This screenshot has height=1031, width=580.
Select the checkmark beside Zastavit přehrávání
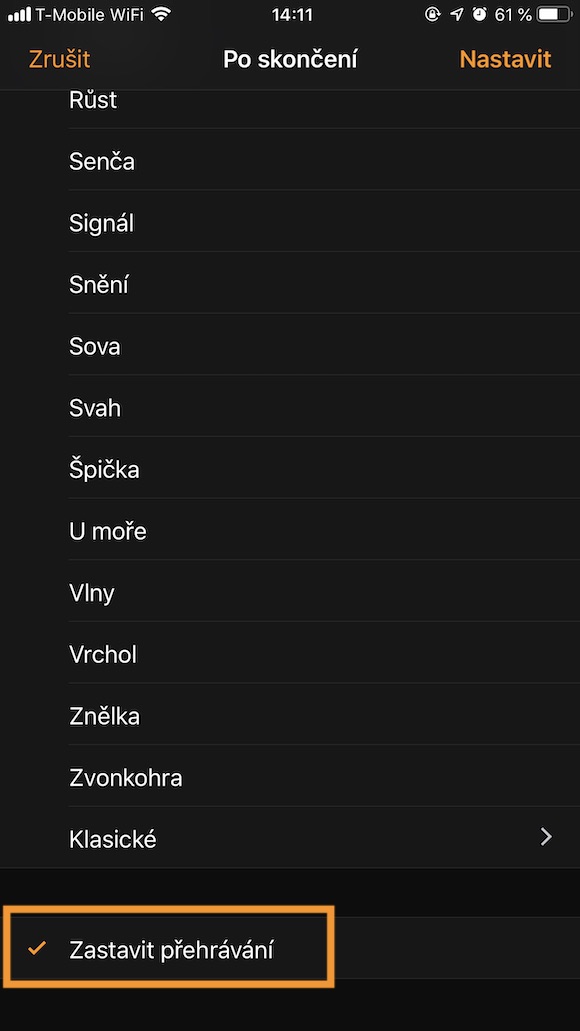click(37, 947)
